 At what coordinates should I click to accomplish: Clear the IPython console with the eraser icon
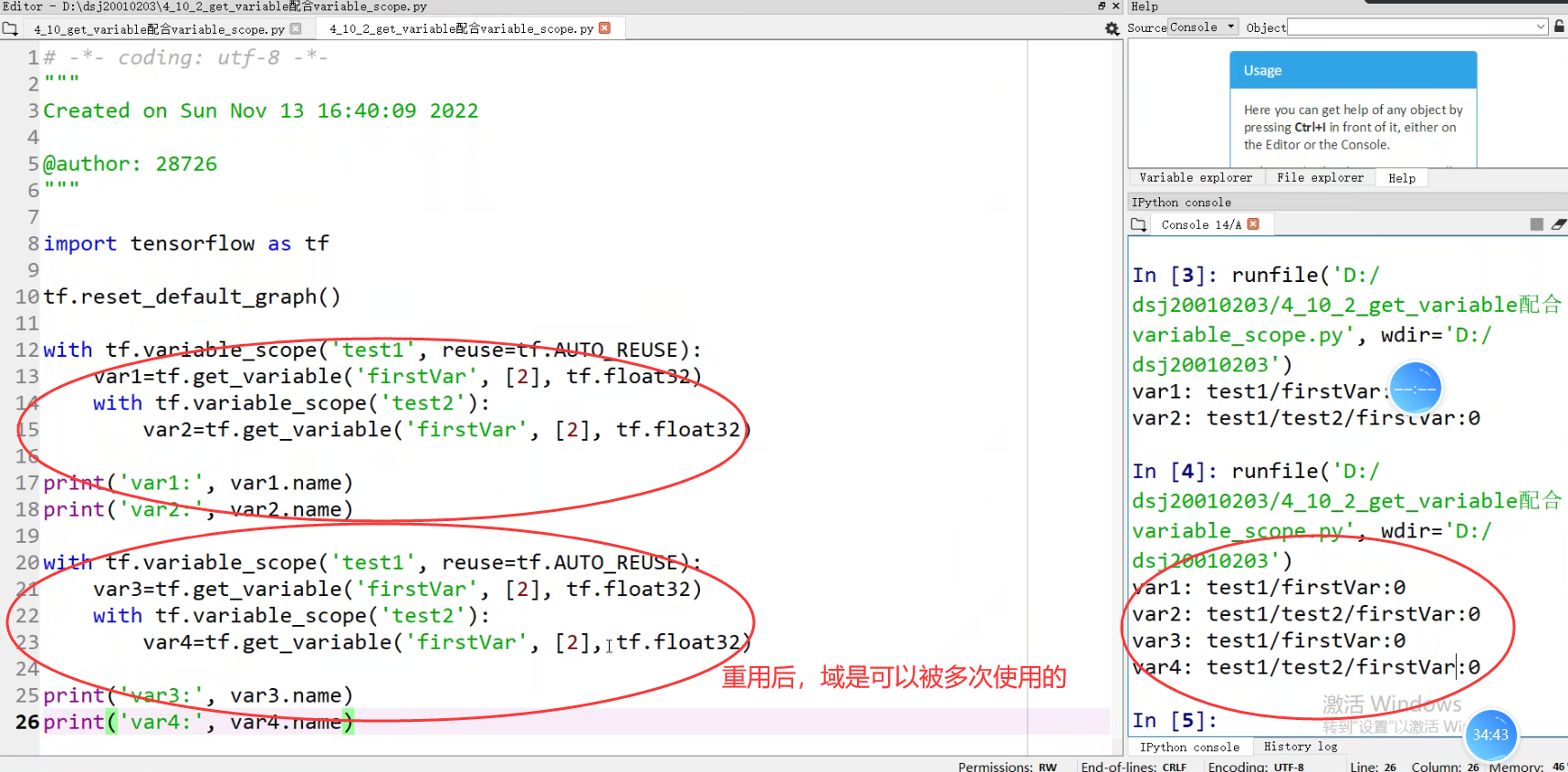coord(1559,224)
